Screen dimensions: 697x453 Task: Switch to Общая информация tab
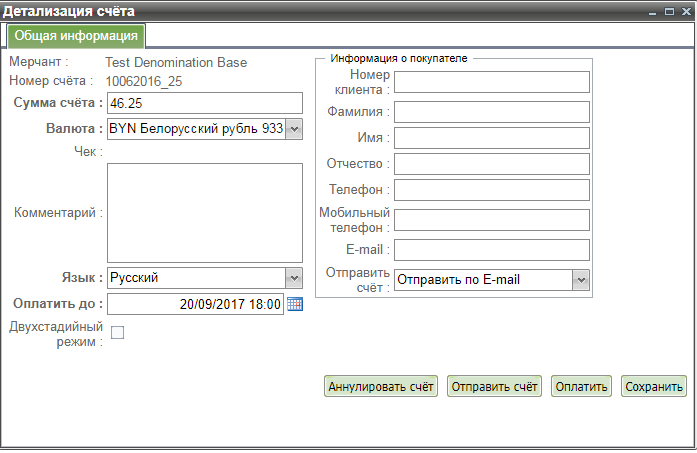point(76,36)
